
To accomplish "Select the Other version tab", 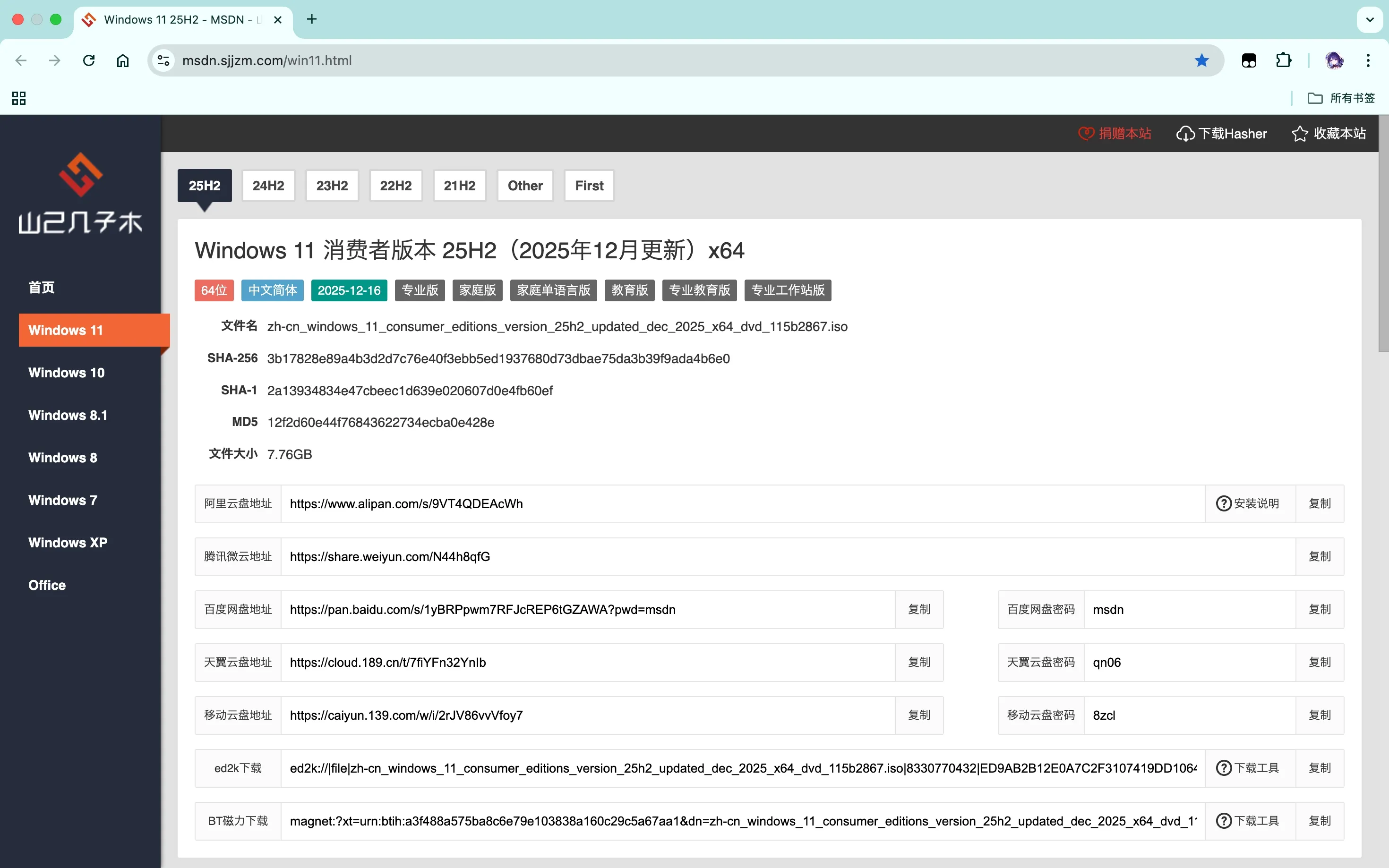I will [524, 186].
